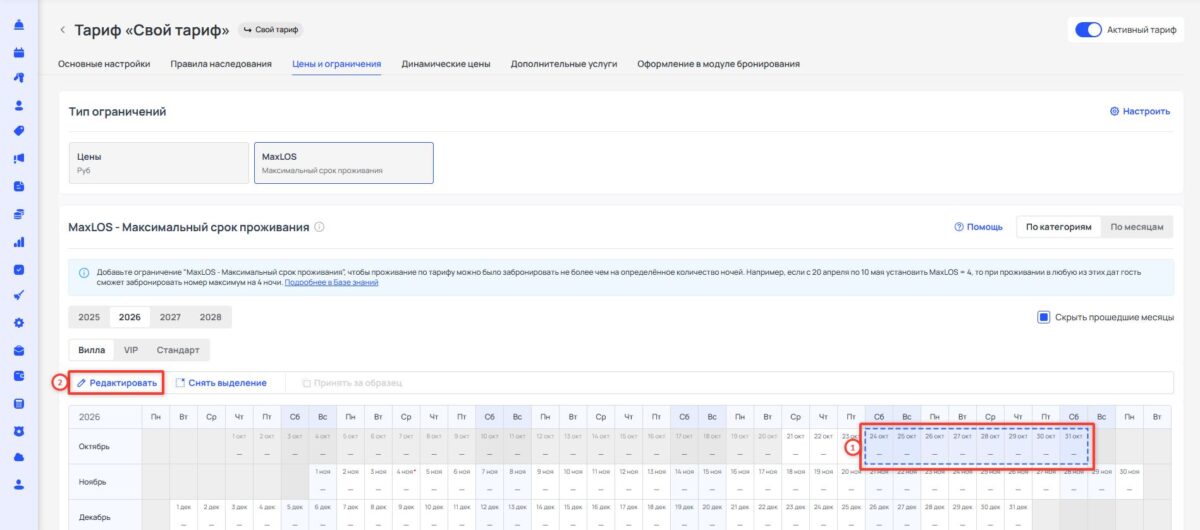1200x530 pixels.
Task: Toggle the 'Активный тариф' switch
Action: 1088,30
